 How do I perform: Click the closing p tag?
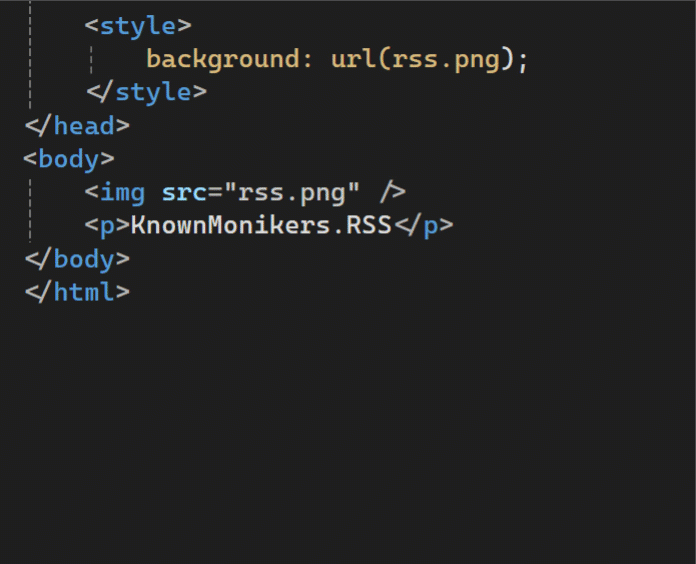422,226
